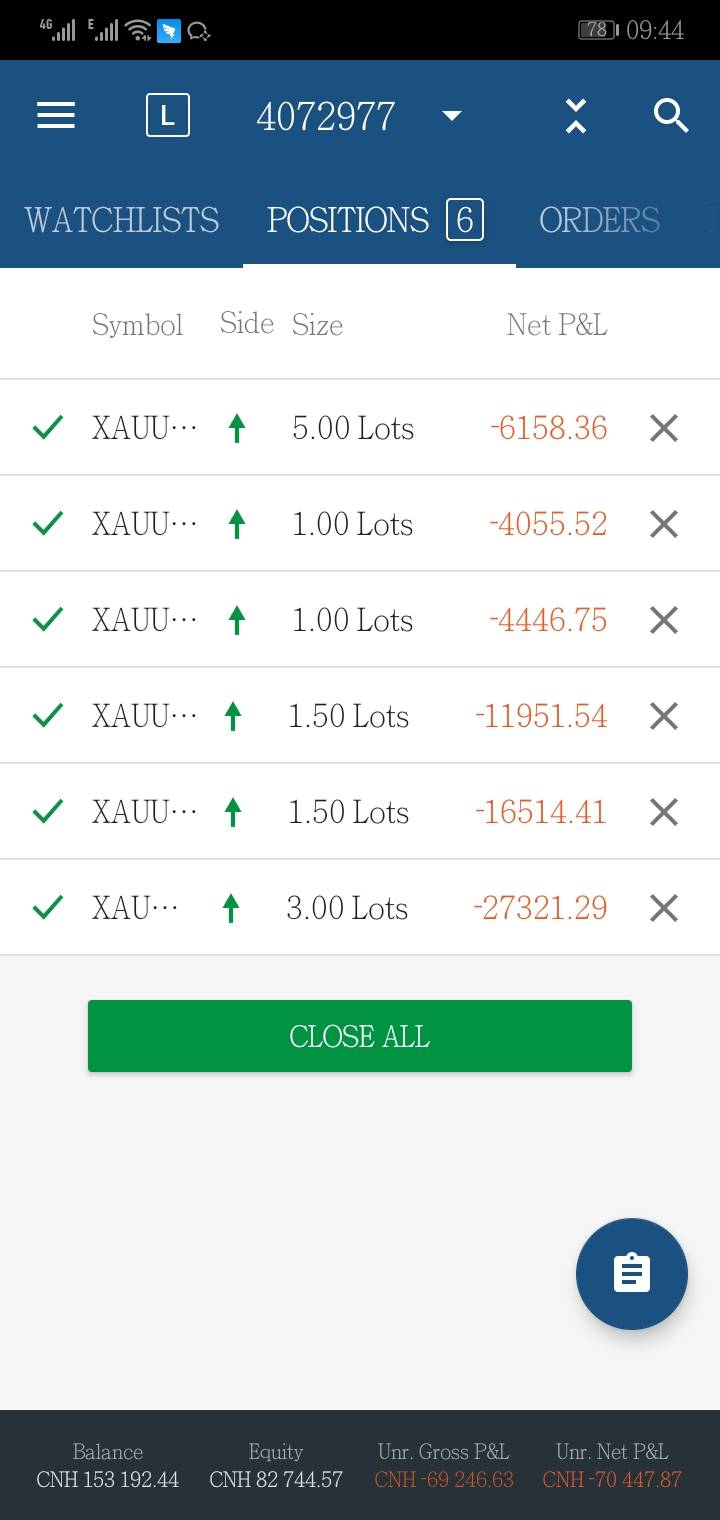The image size is (720, 1520).
Task: Sort positions by Net P&L column header
Action: click(556, 325)
